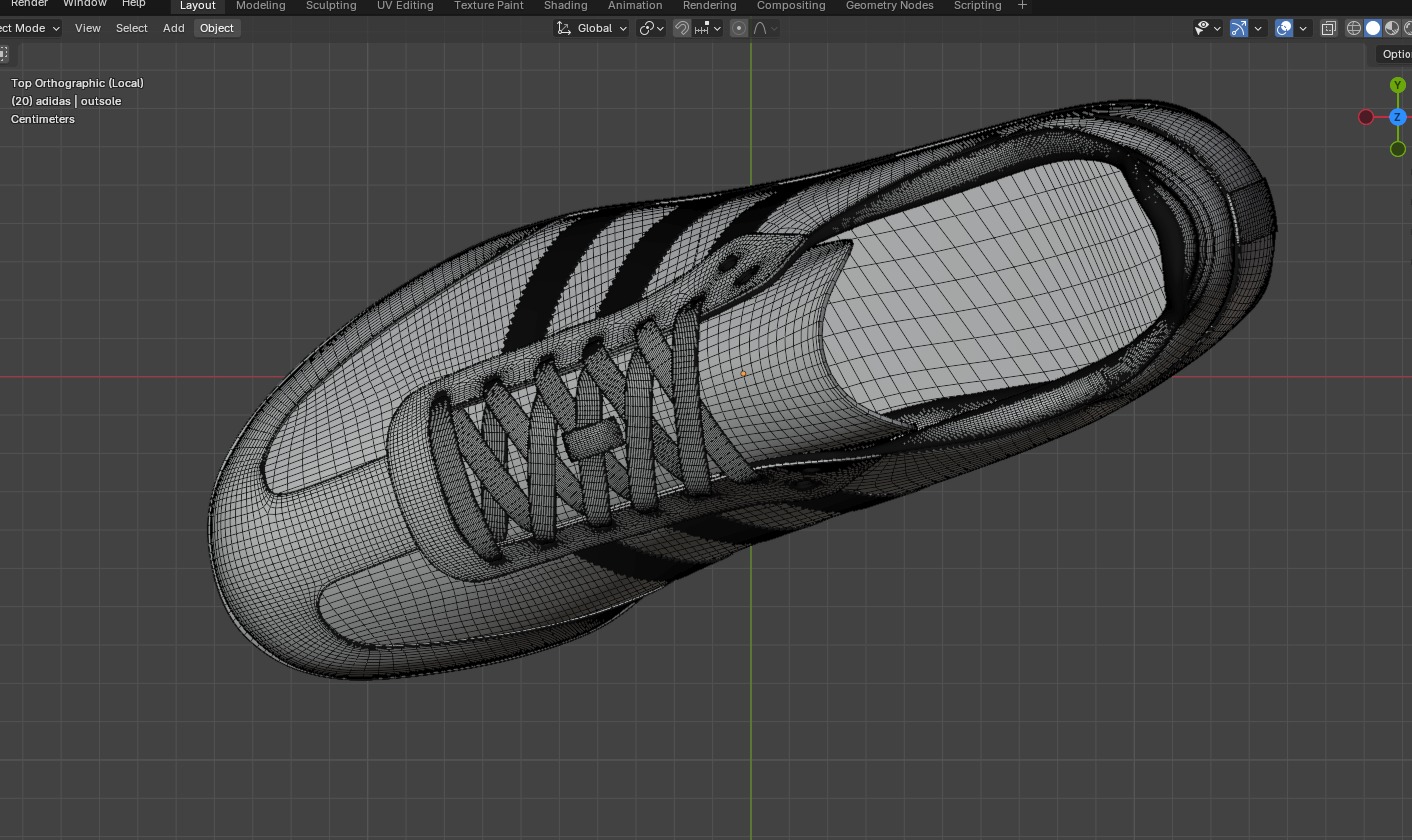Image resolution: width=1412 pixels, height=840 pixels.
Task: Click the '(20) adidas | outsole' label
Action: point(66,101)
